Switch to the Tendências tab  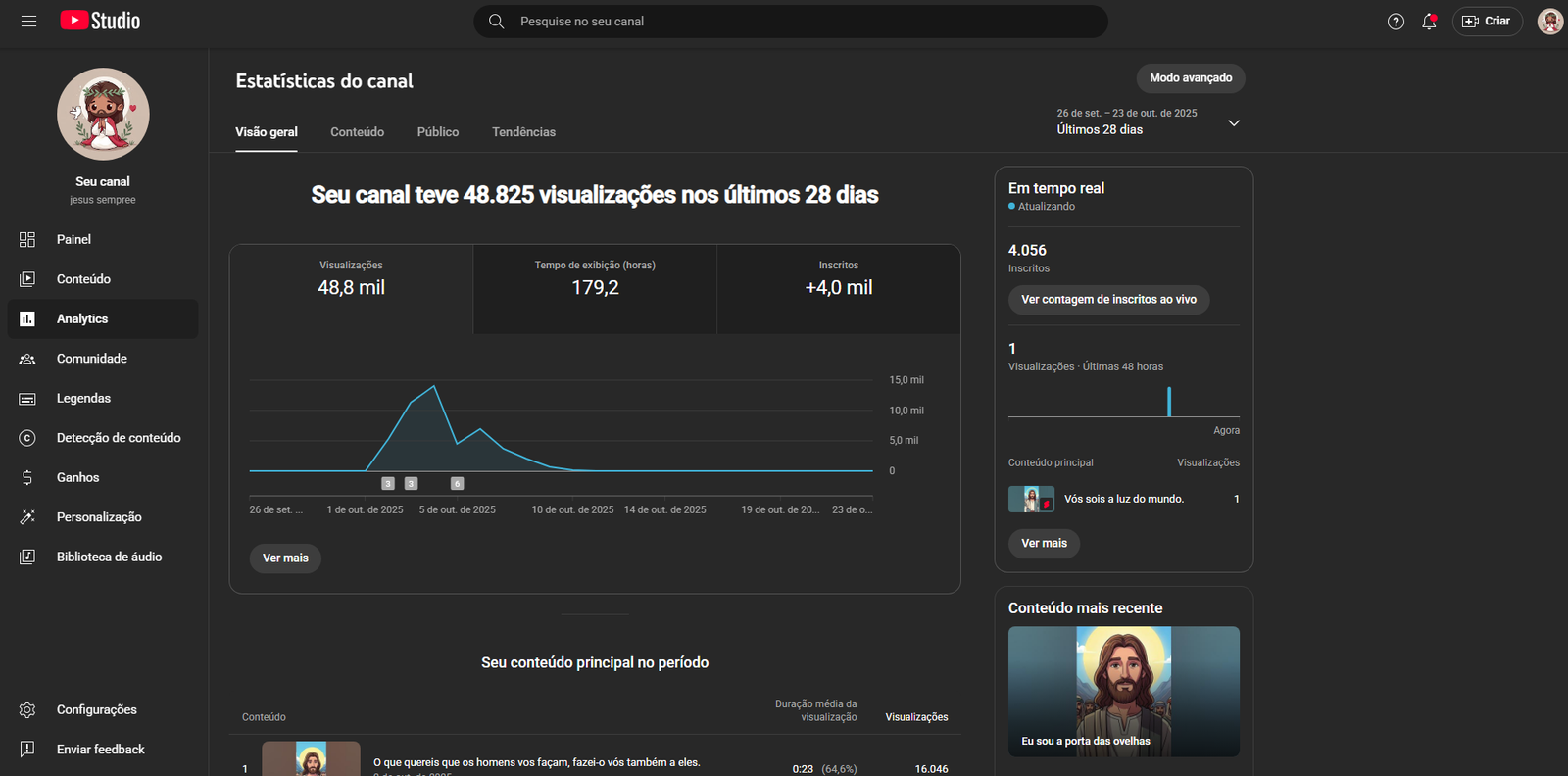pyautogui.click(x=523, y=132)
